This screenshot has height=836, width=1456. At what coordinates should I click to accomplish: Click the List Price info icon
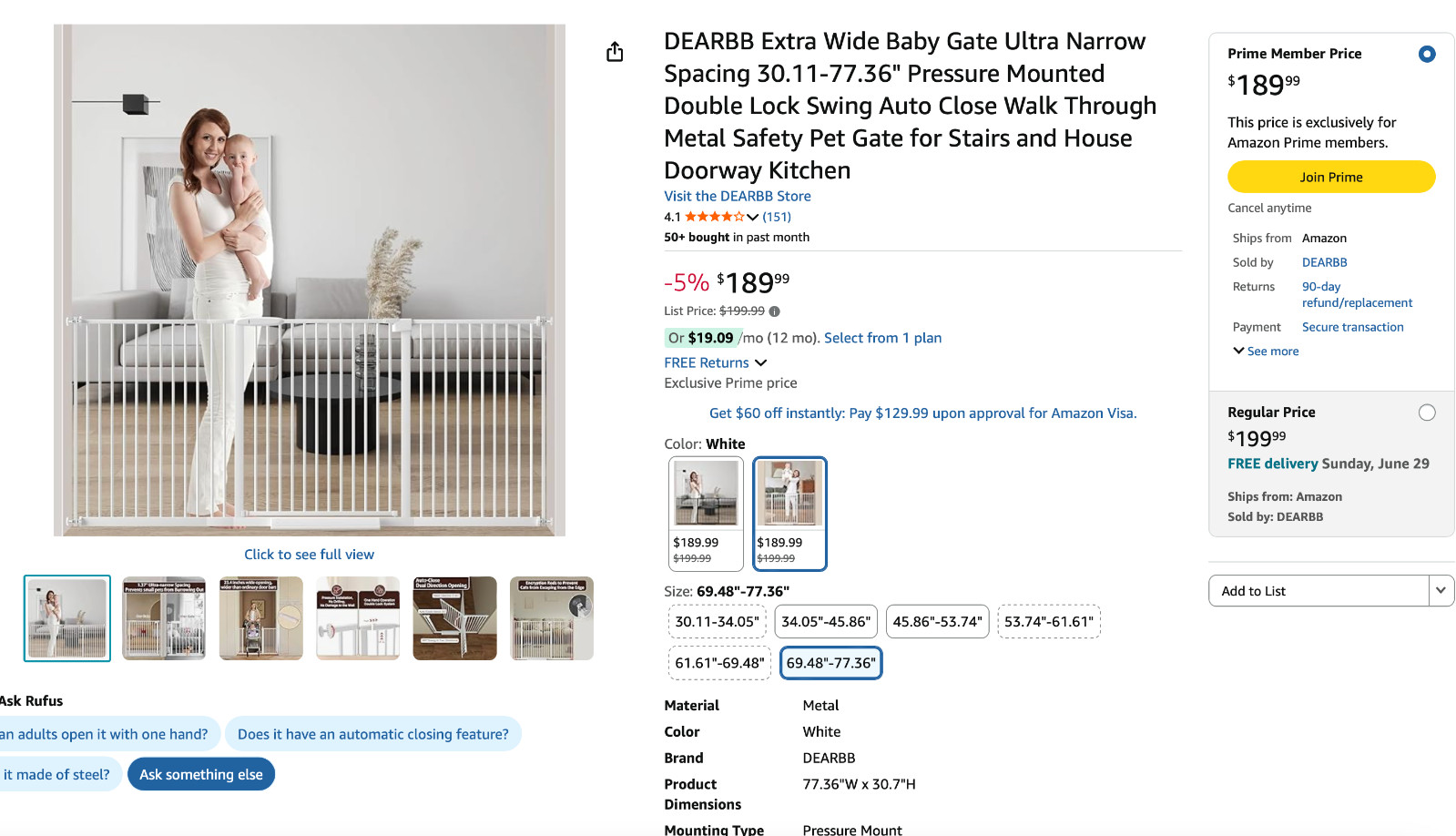(775, 311)
